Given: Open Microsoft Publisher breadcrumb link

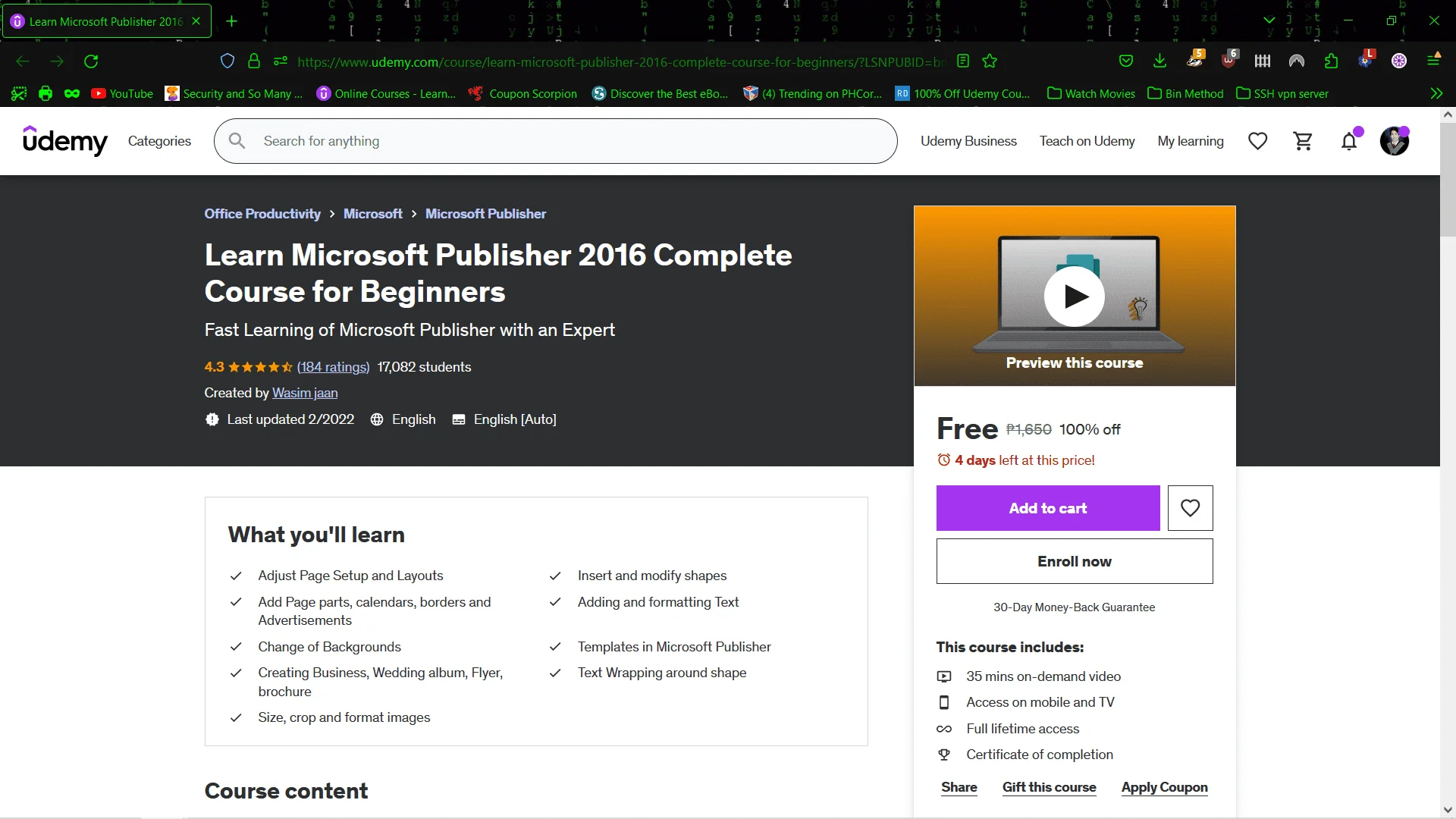Looking at the screenshot, I should tap(485, 214).
